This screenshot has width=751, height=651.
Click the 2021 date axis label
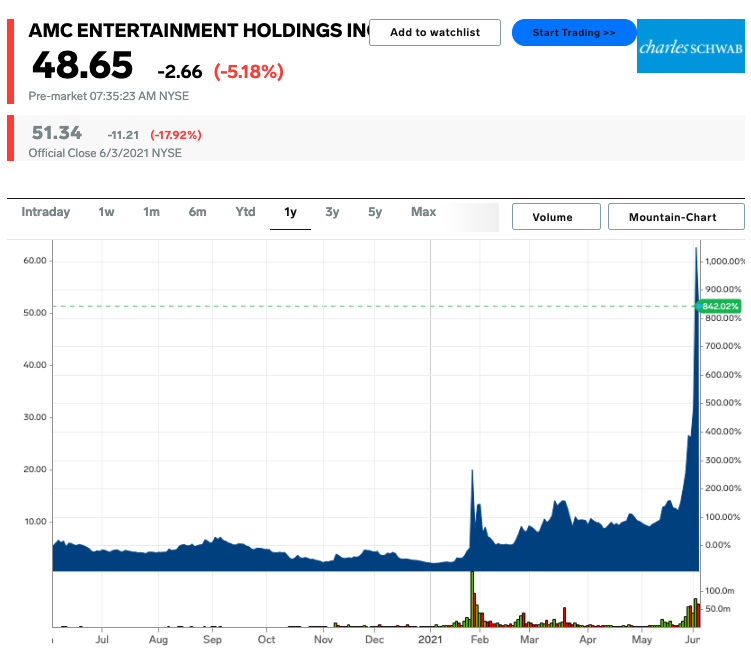tap(430, 640)
